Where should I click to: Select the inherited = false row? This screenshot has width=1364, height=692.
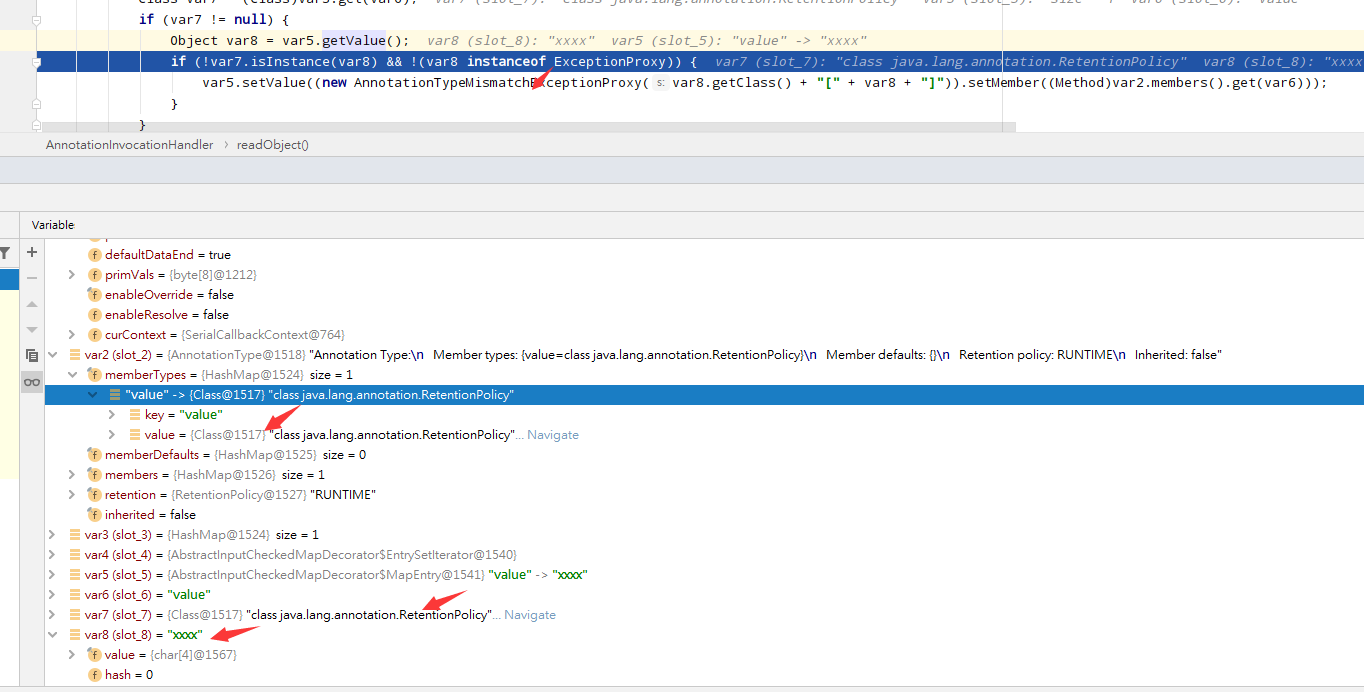704,515
